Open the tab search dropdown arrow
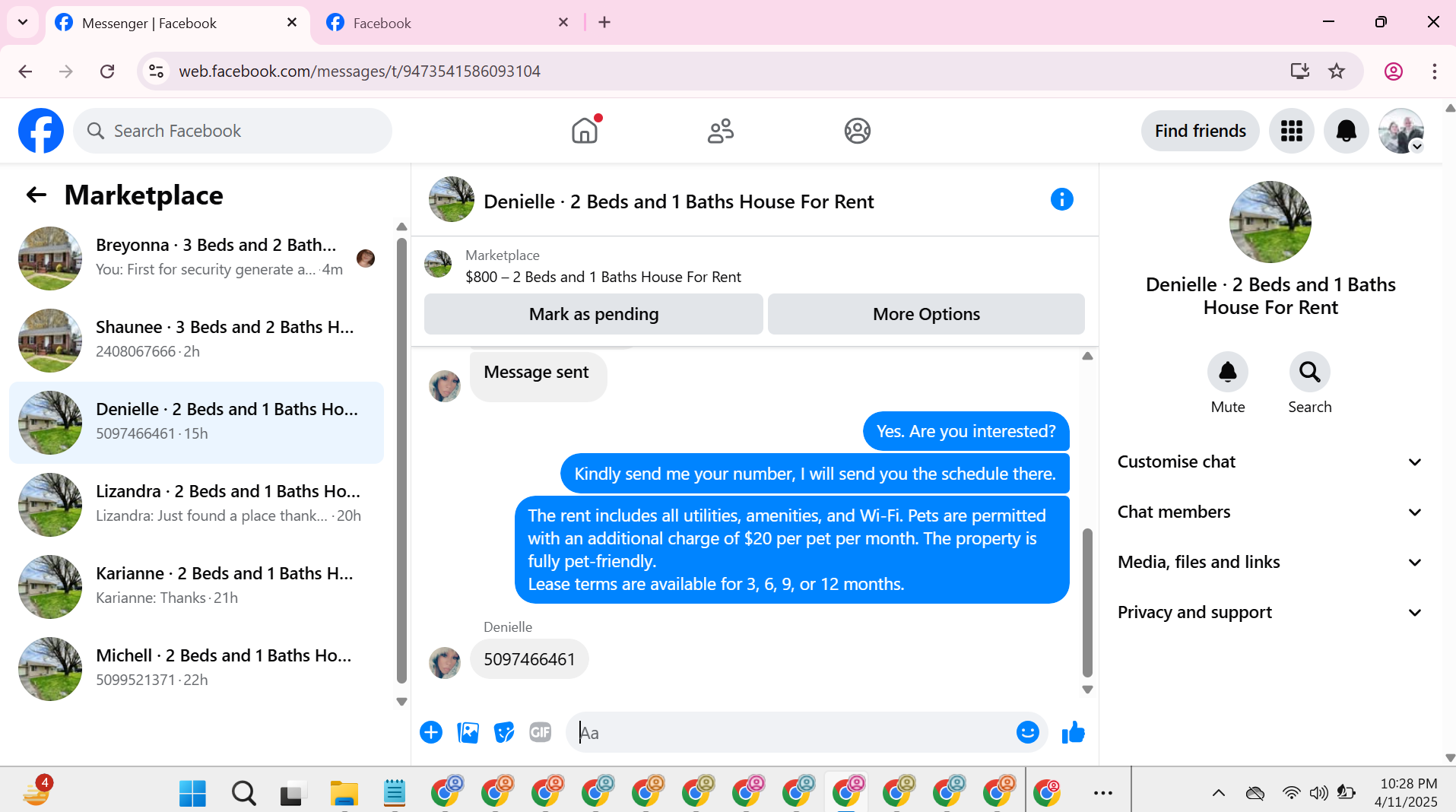This screenshot has width=1456, height=812. point(23,22)
